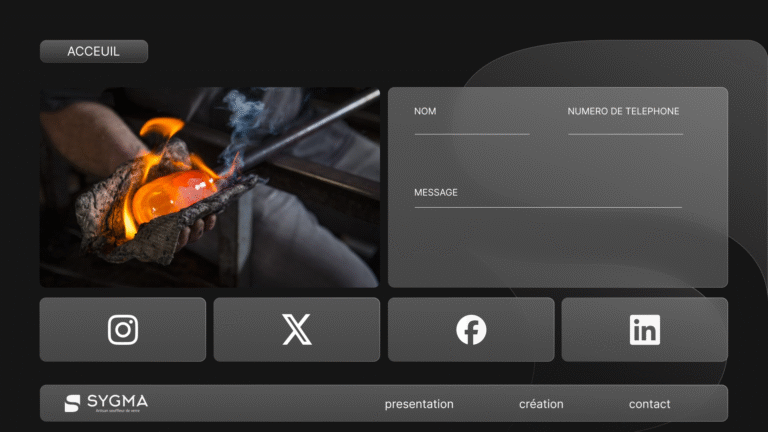Open the X (Twitter) social link

(x=297, y=330)
